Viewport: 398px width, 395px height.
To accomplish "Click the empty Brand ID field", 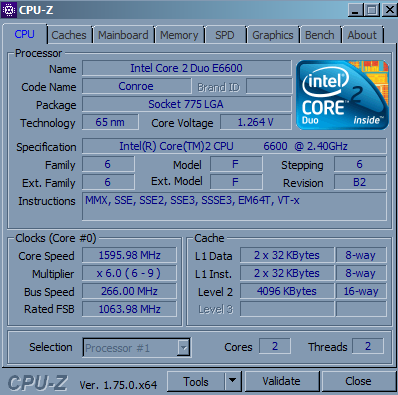I will (269, 86).
